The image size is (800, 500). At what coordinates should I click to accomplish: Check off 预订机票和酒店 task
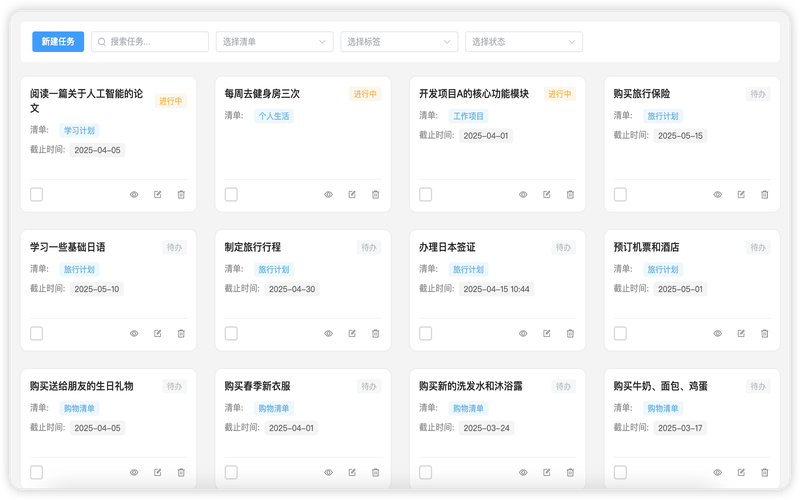[620, 334]
